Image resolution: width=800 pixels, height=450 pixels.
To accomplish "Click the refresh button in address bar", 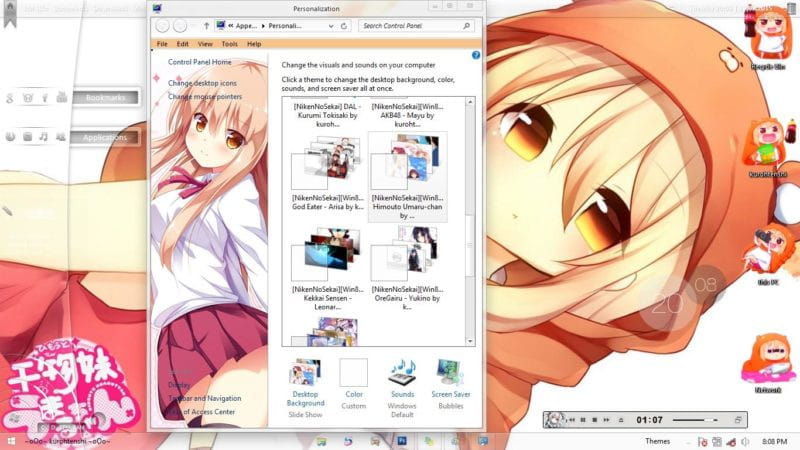I will [344, 26].
